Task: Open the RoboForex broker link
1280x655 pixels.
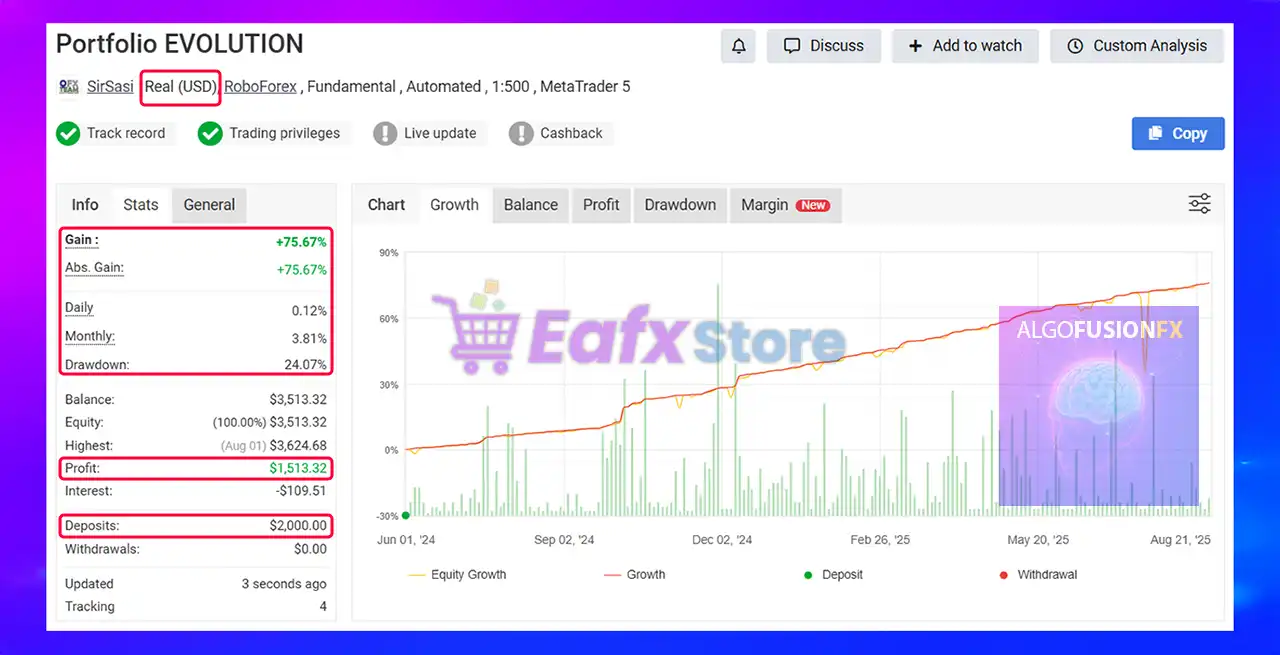Action: 260,87
